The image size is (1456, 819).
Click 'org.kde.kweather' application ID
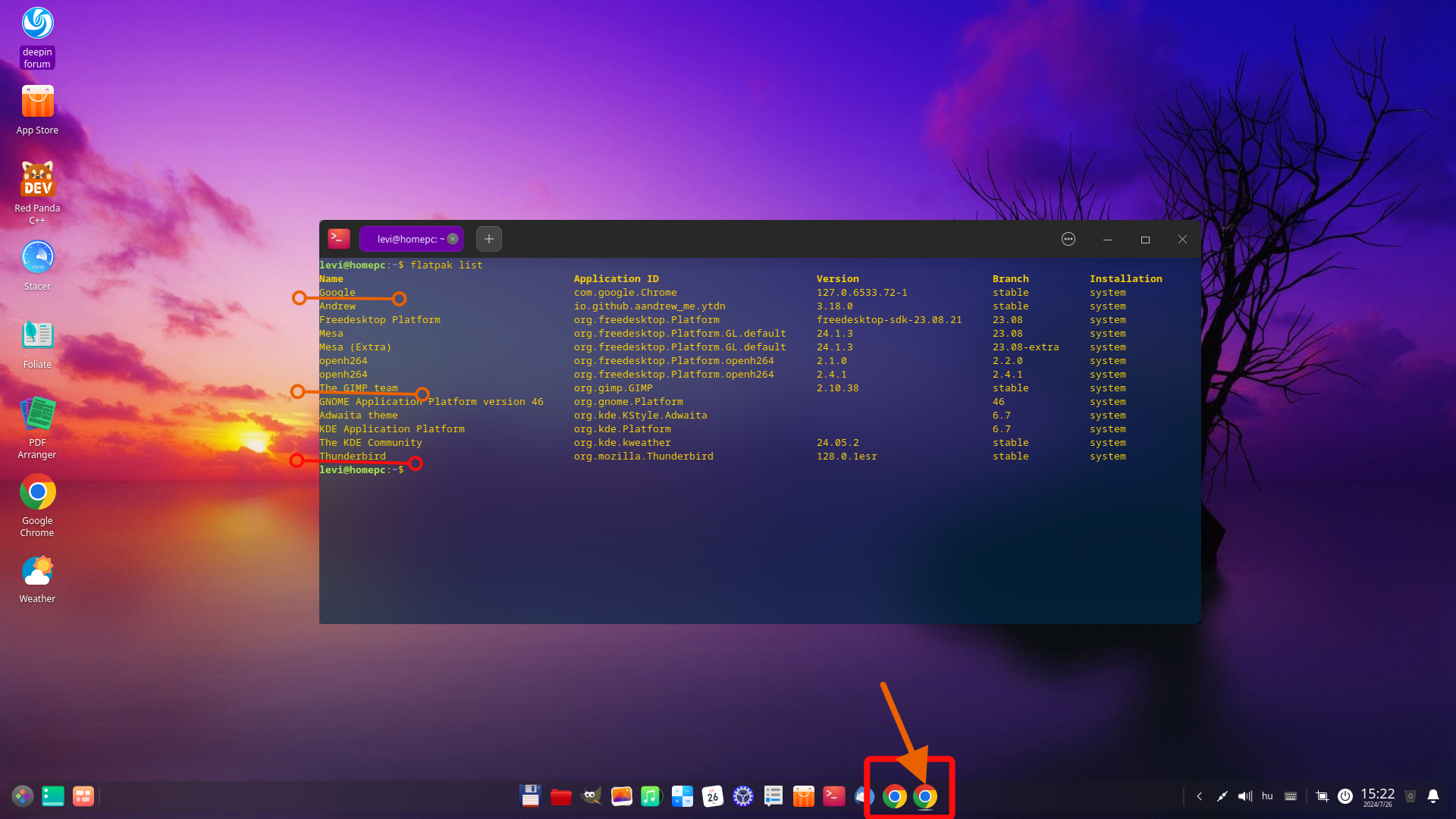point(623,443)
